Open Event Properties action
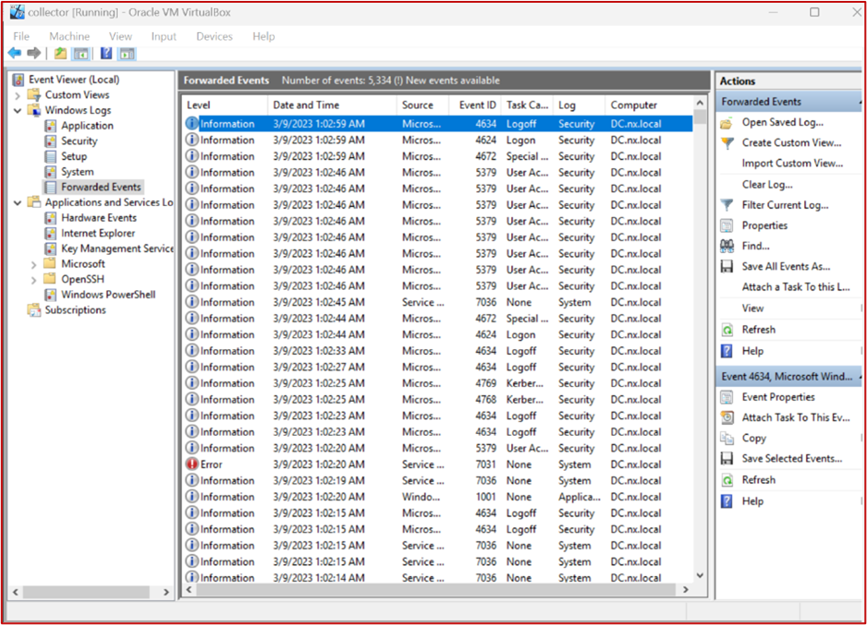The image size is (867, 625). pos(778,397)
